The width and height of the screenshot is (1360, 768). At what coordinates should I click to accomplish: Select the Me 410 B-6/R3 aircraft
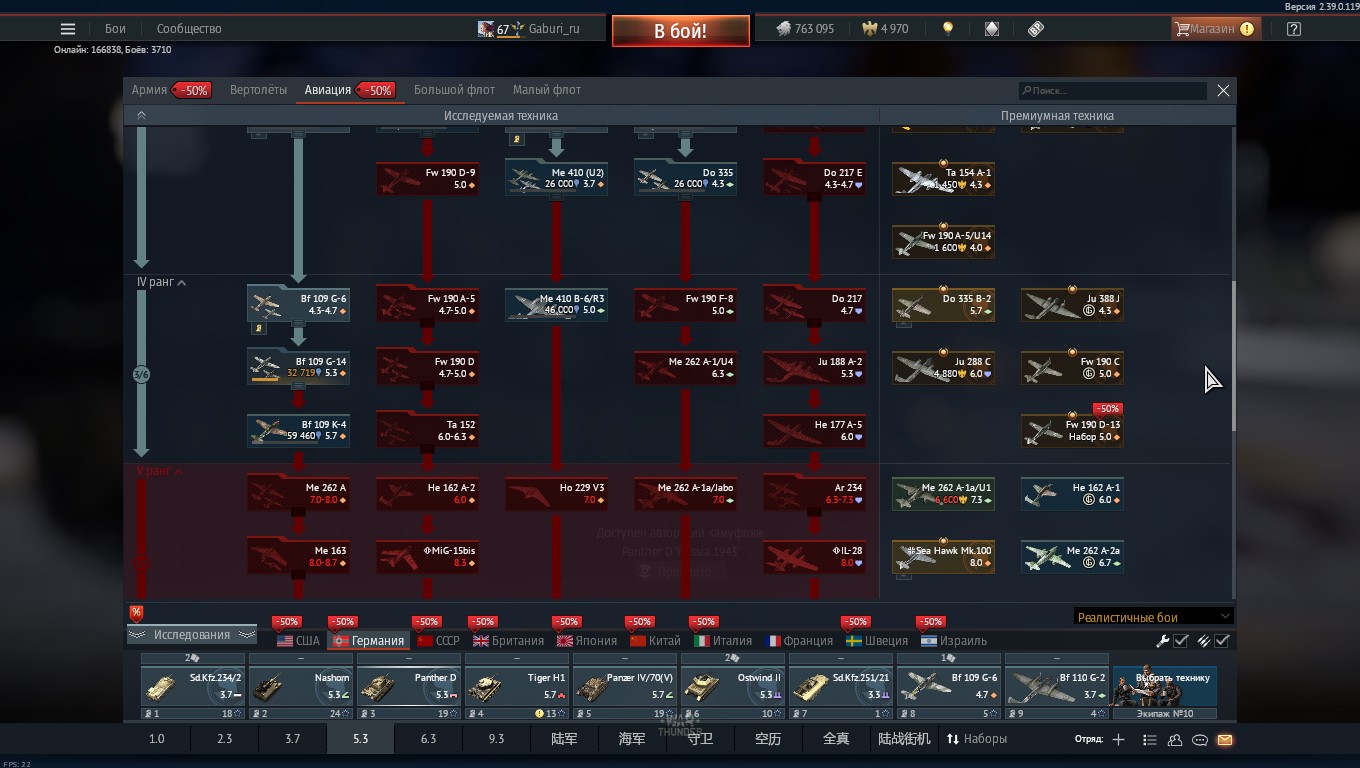click(556, 304)
